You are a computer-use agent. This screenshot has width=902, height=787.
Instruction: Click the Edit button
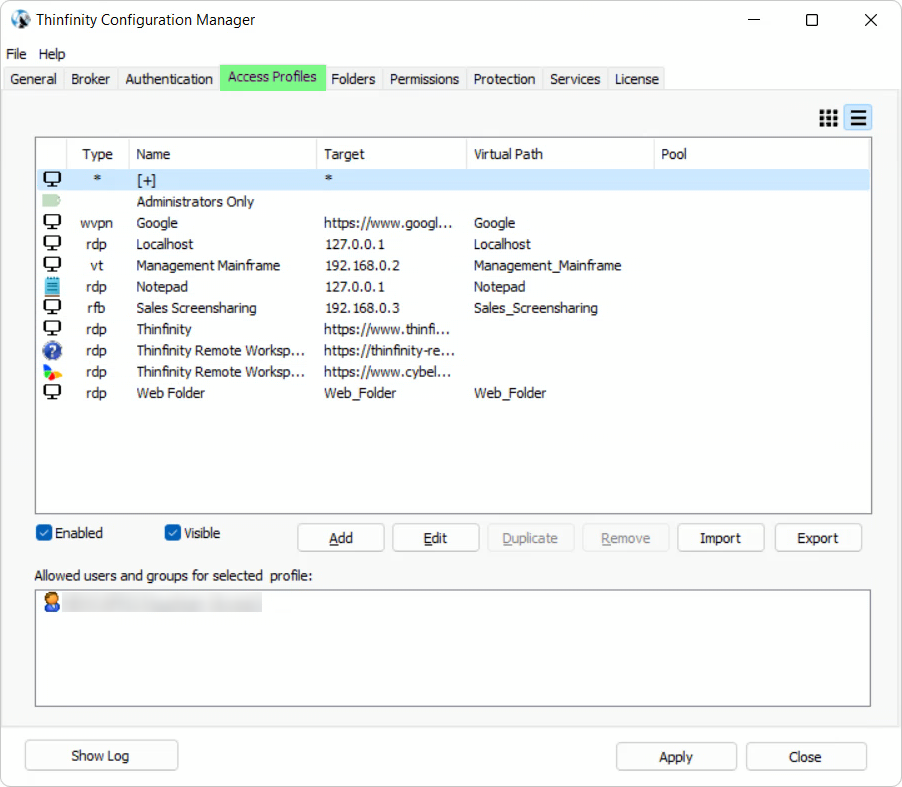435,538
